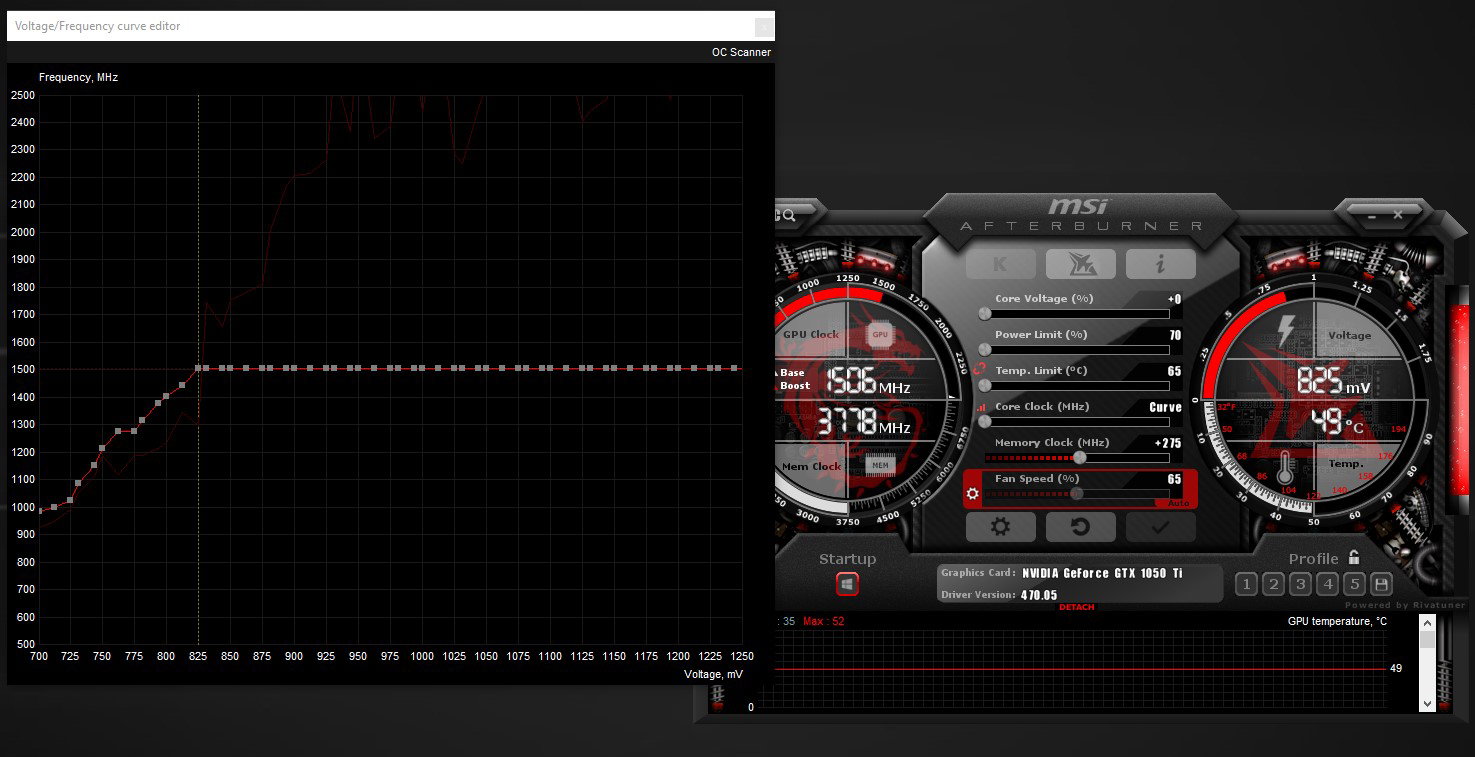Select profile slot 4

(x=1327, y=585)
